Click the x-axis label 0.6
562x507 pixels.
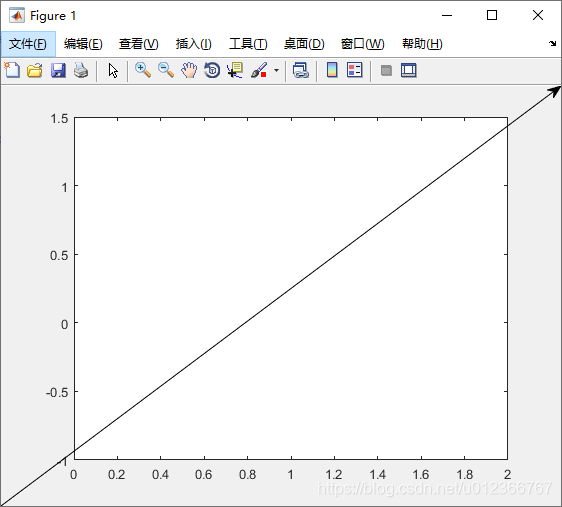coord(204,475)
